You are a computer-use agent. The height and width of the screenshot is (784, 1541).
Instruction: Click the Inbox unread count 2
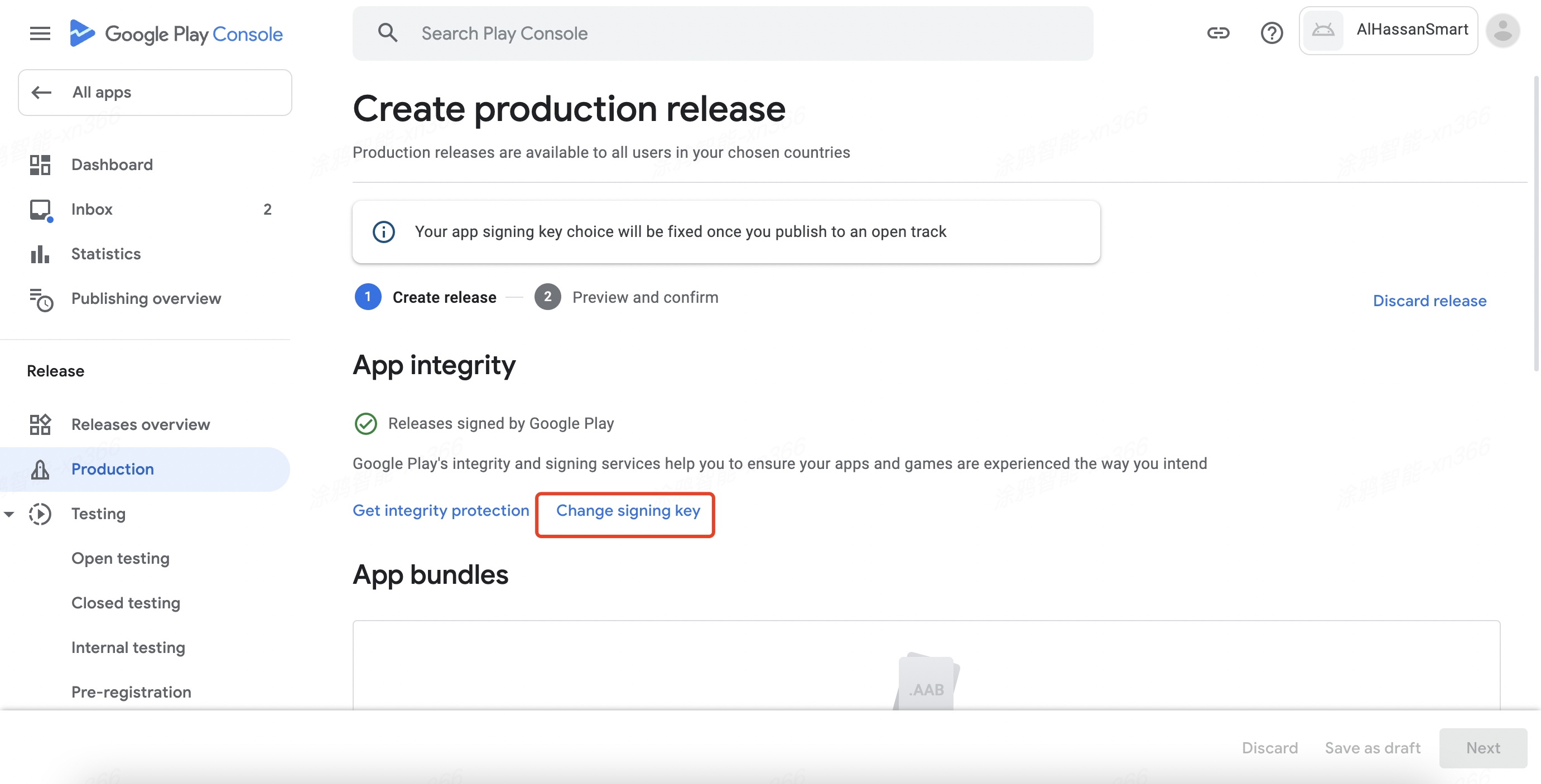coord(267,209)
